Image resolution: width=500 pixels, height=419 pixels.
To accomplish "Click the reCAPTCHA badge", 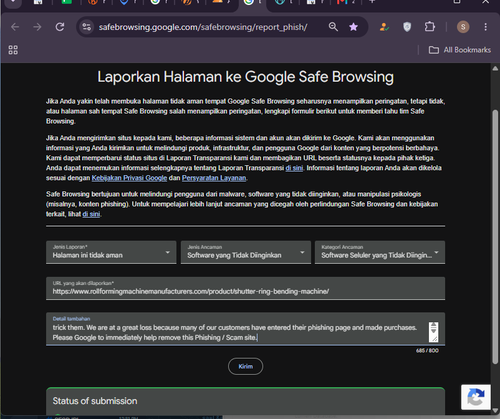I will (476, 397).
